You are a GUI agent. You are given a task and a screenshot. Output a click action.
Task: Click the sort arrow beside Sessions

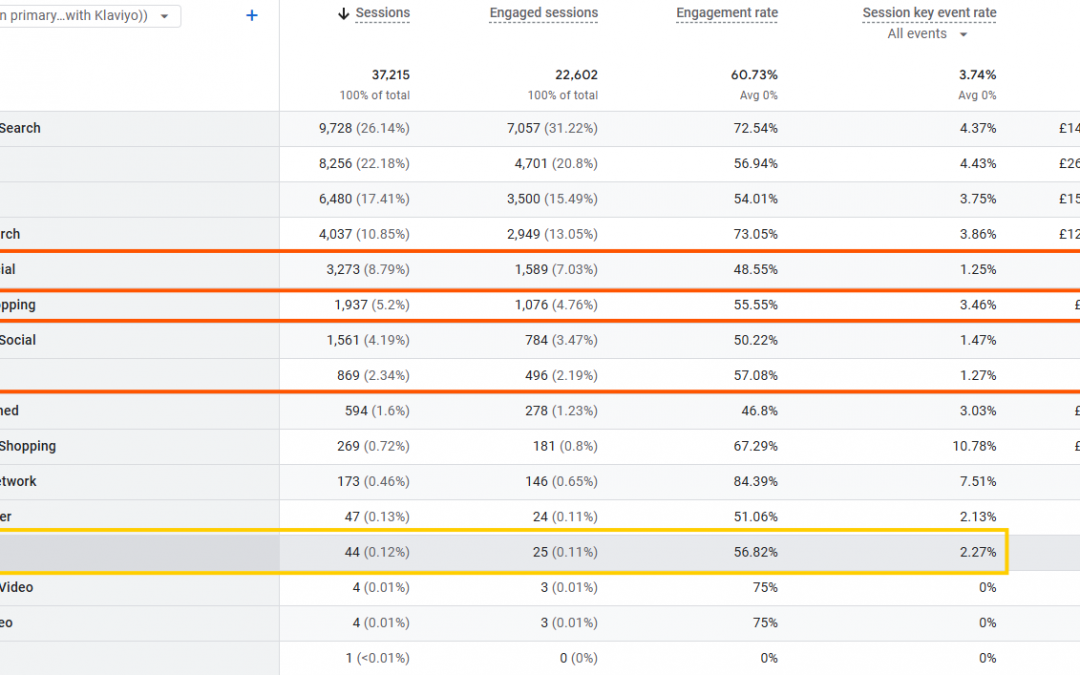point(344,13)
